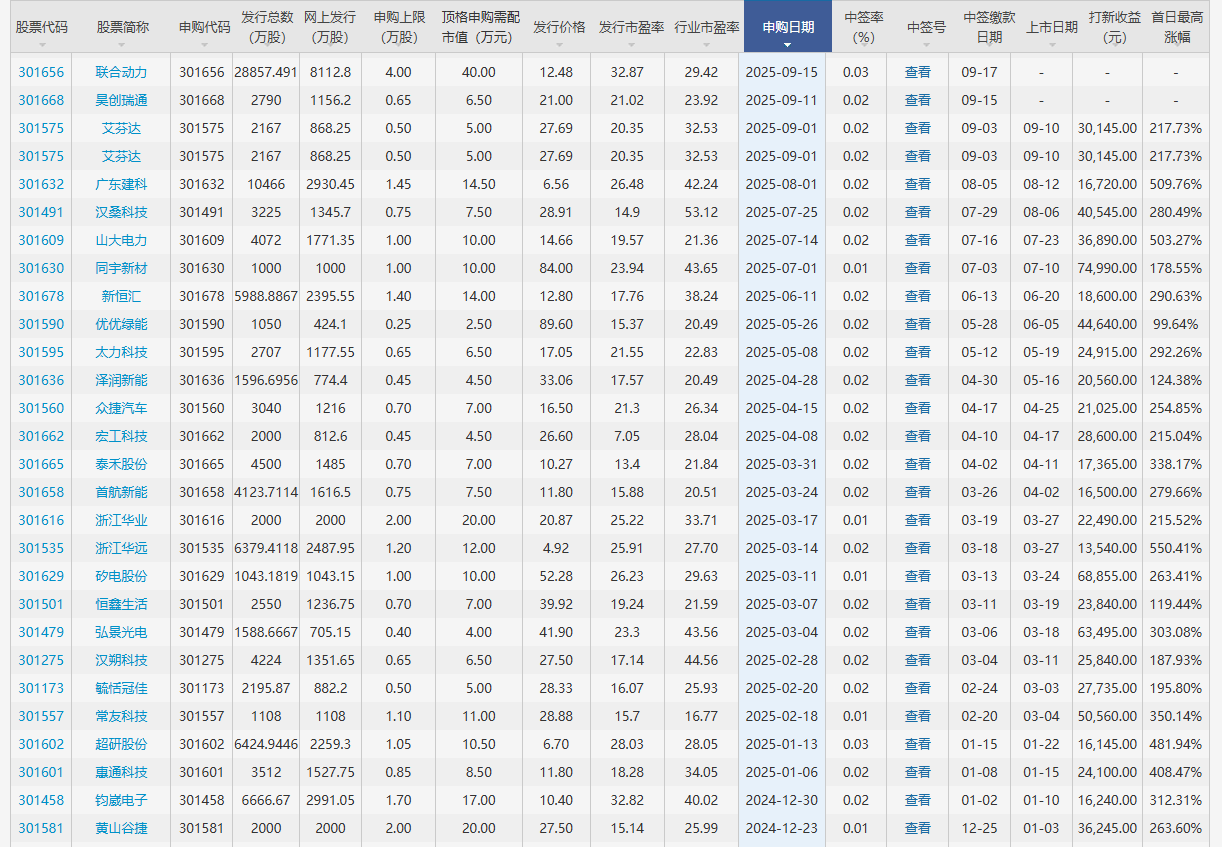Click 查看 in the 恒鑫生活 row

(x=918, y=604)
